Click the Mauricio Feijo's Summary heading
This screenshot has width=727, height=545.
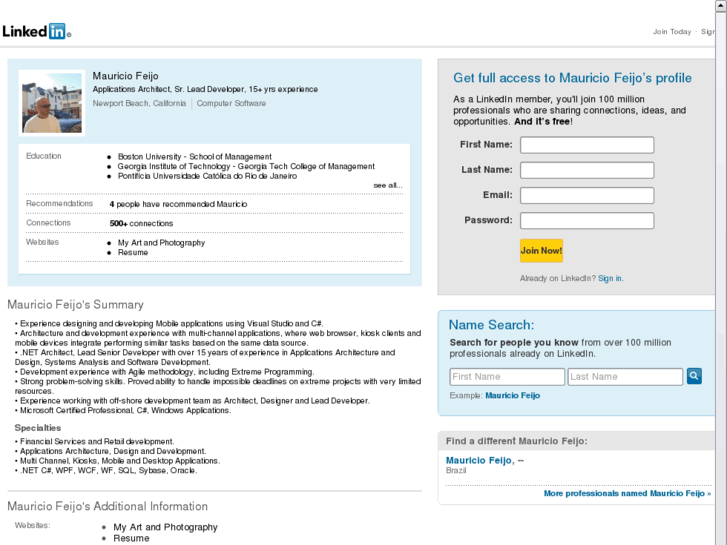[x=76, y=304]
